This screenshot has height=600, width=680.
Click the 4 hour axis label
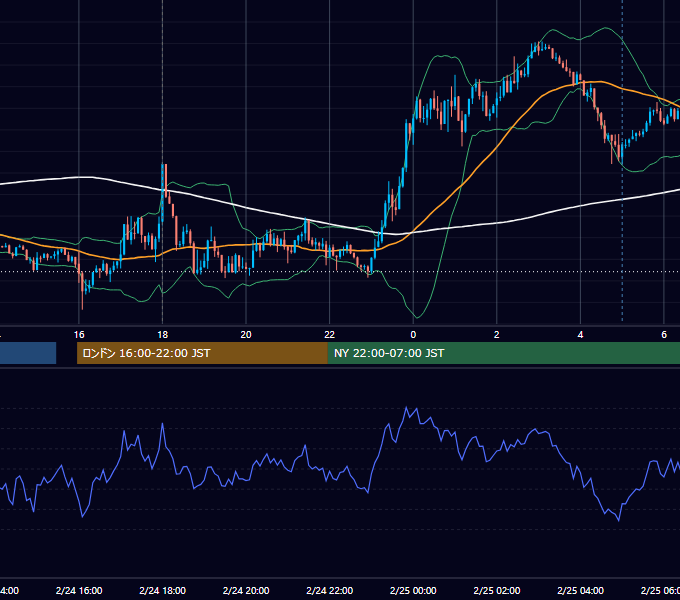580,335
